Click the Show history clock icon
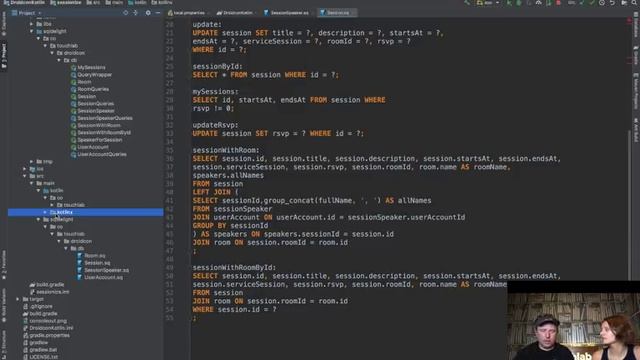Viewport: 640px width, 360px height. 602,2
